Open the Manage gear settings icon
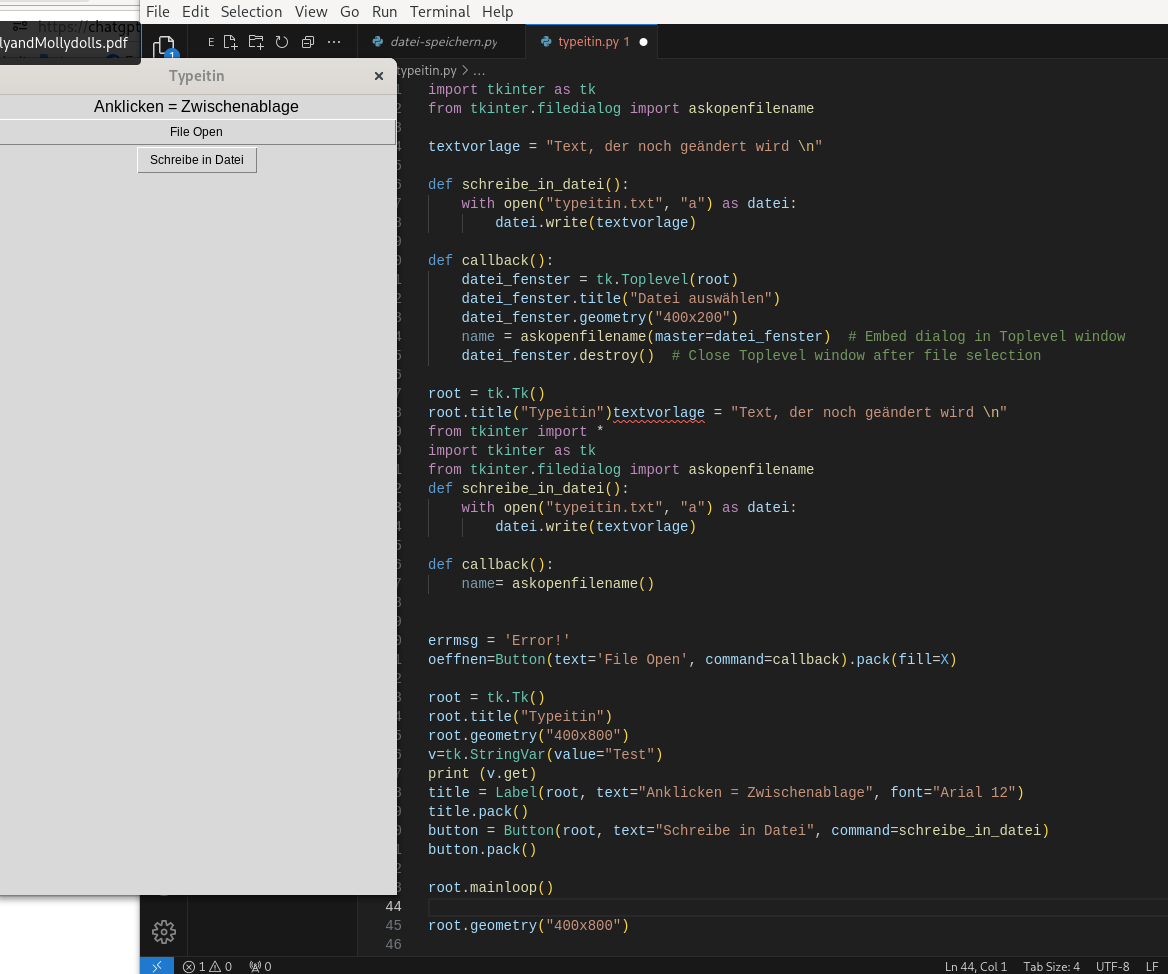Screen dimensions: 1168x974 (x=164, y=932)
